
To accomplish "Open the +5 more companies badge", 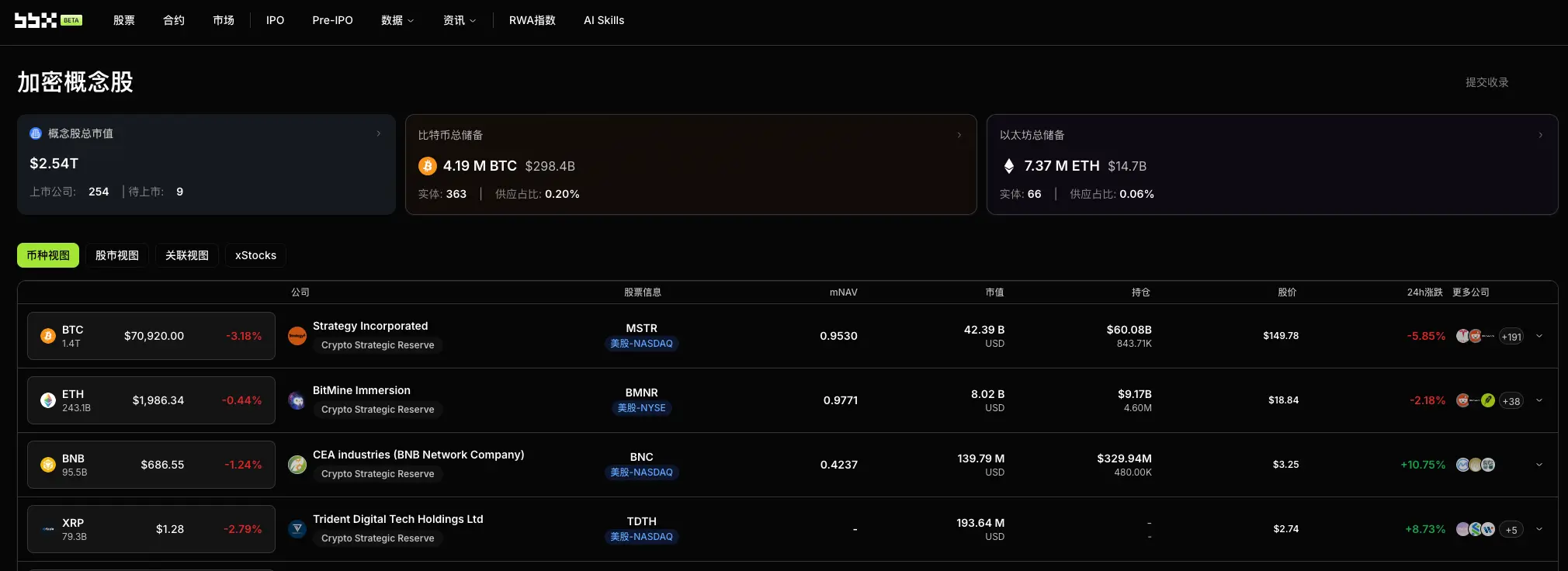I will click(x=1511, y=530).
